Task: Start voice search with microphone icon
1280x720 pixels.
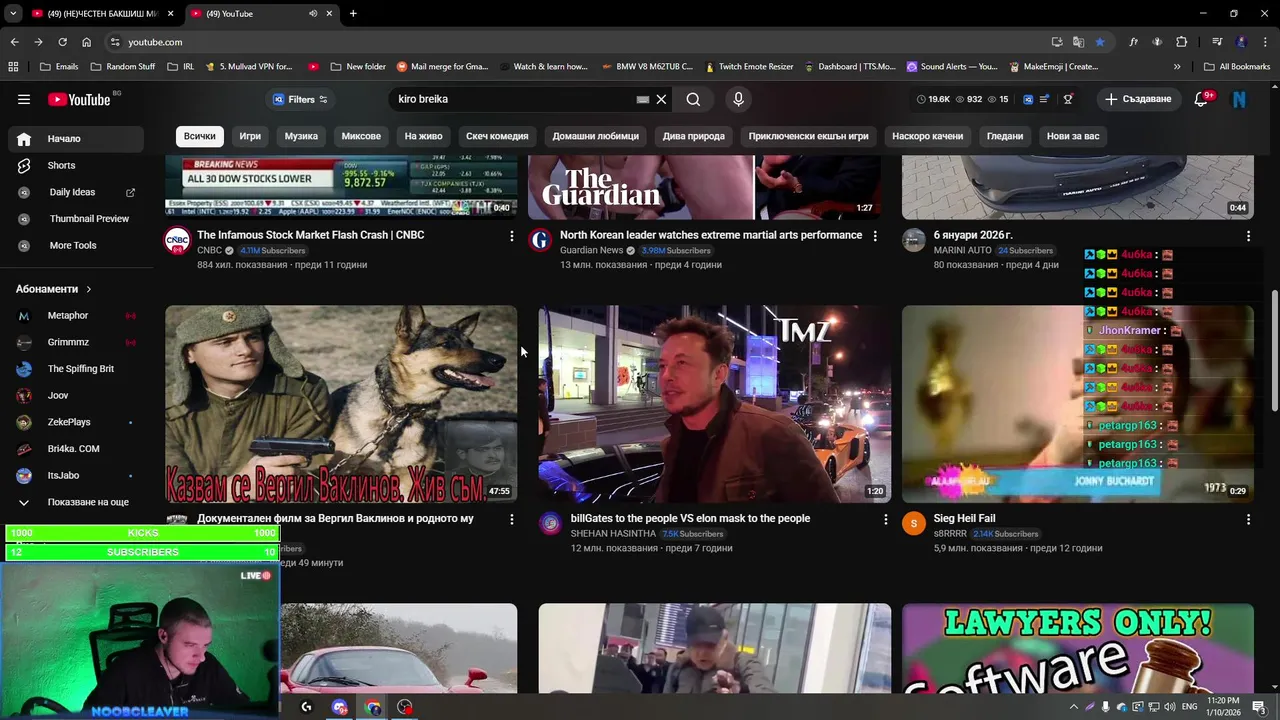Action: [x=738, y=99]
